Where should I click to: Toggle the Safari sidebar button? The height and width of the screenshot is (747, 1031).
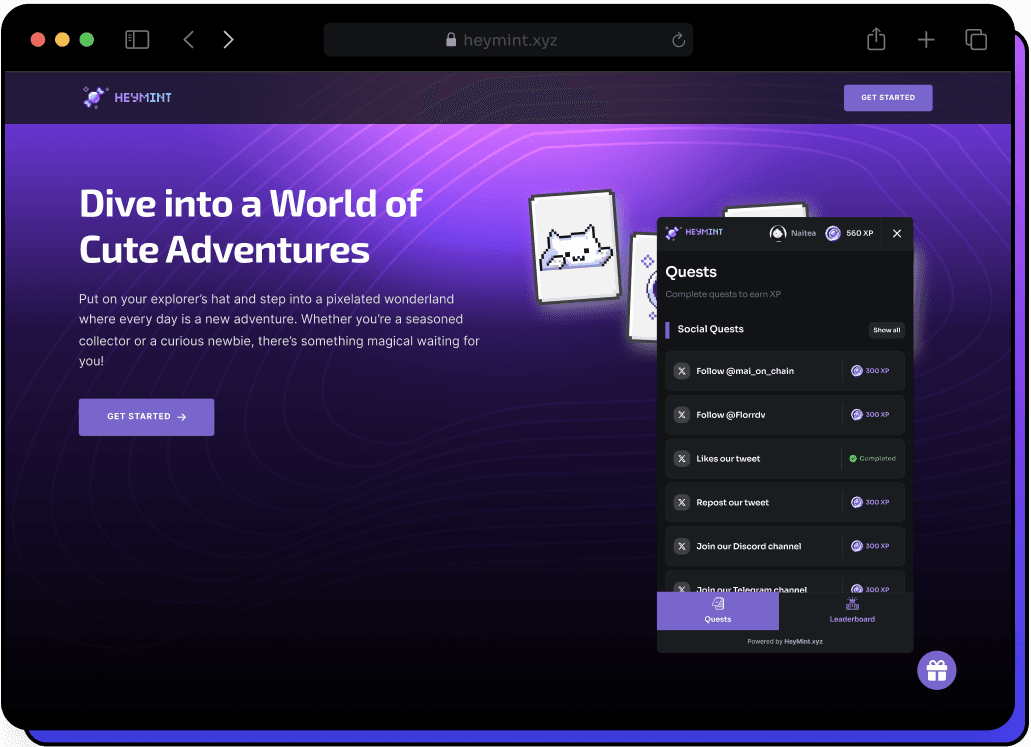tap(137, 39)
